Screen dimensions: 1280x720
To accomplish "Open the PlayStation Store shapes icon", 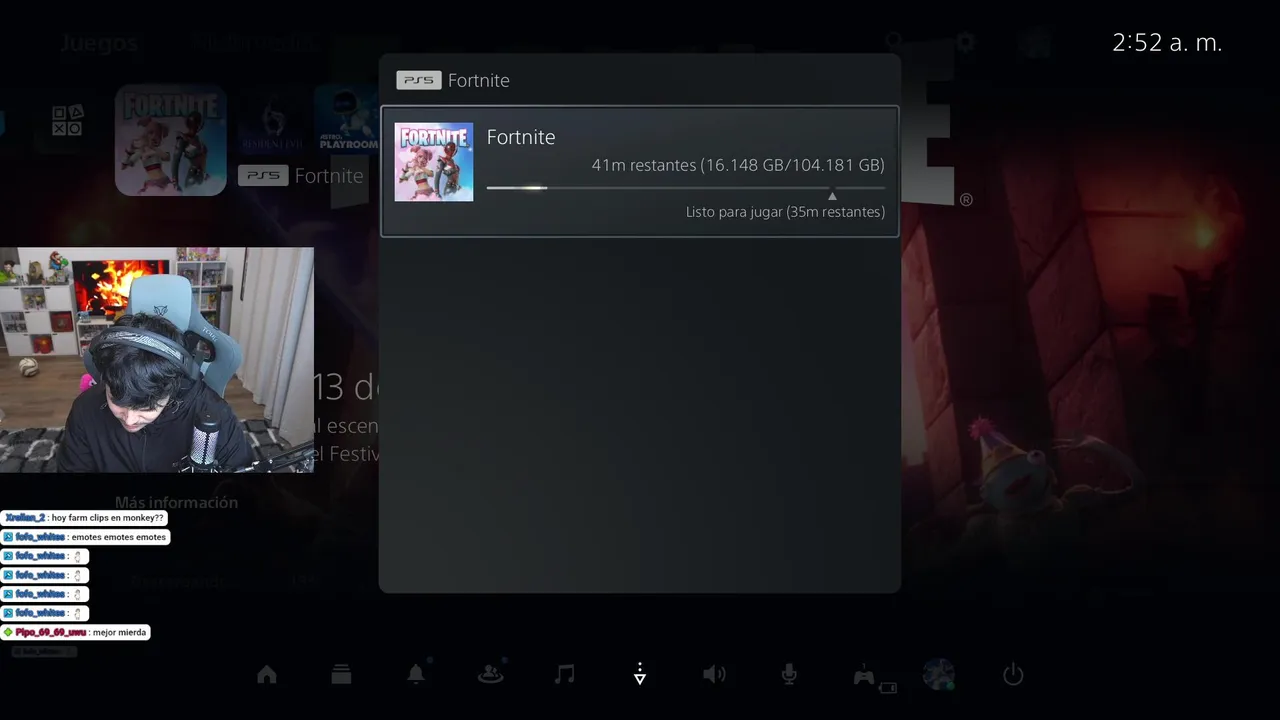I will [68, 120].
